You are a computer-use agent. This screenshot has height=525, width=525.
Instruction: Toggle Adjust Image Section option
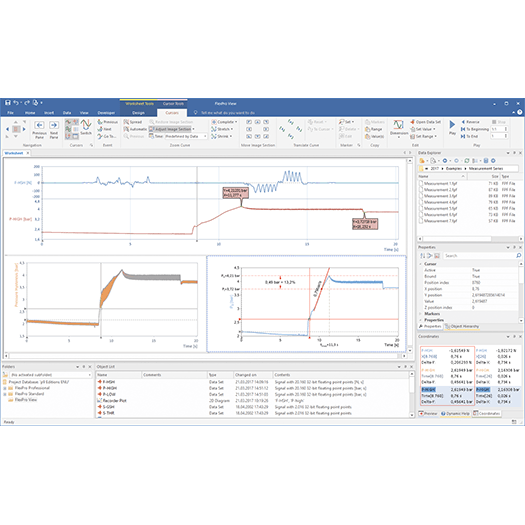click(x=171, y=129)
